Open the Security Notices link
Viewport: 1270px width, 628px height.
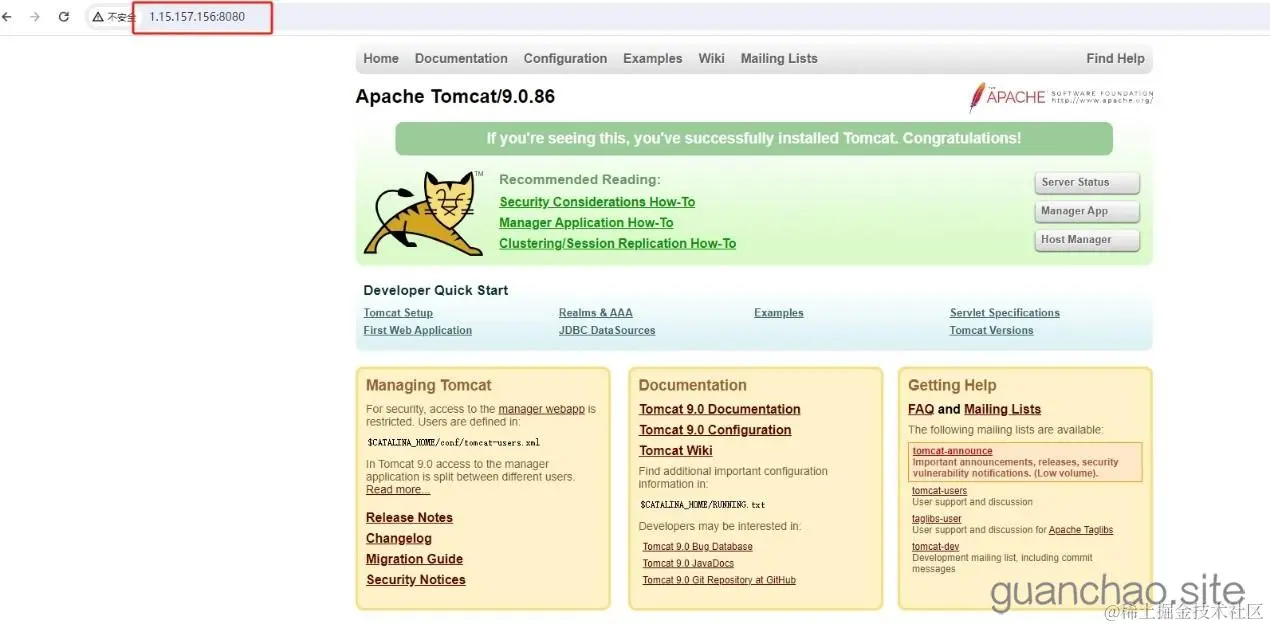tap(416, 580)
